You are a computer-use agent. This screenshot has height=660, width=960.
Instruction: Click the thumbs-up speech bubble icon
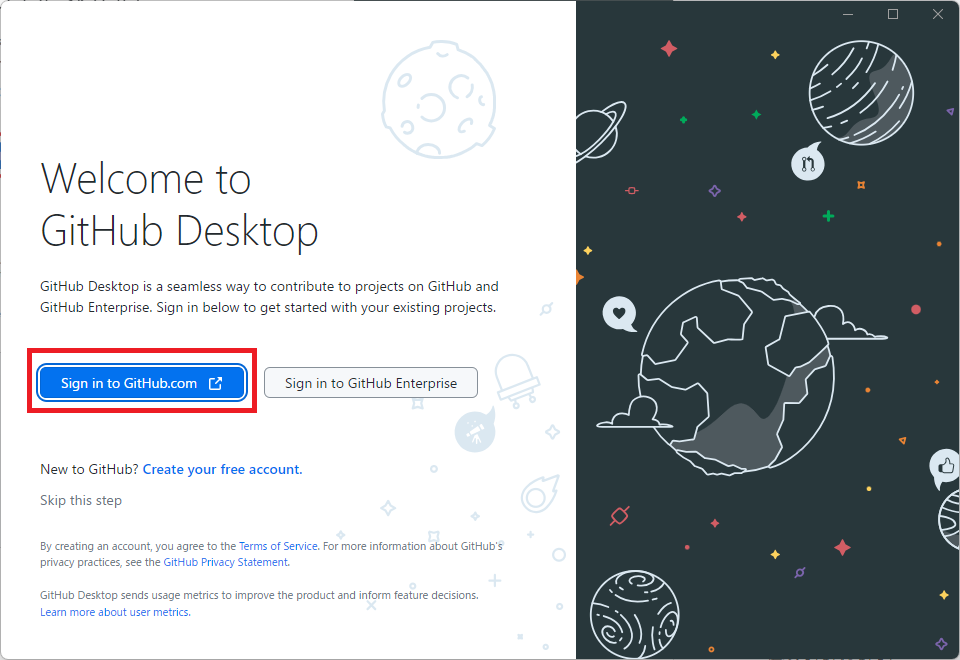tap(945, 468)
